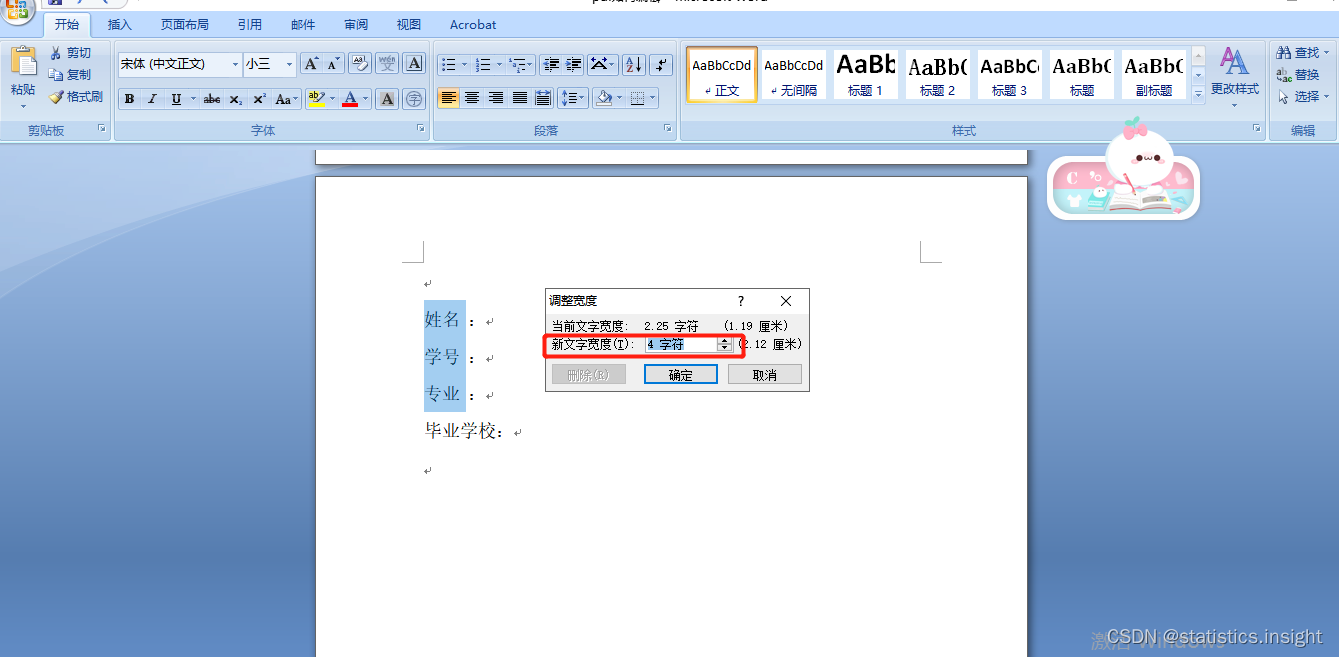Click the Decrease Indent icon
This screenshot has width=1339, height=657.
click(x=549, y=64)
